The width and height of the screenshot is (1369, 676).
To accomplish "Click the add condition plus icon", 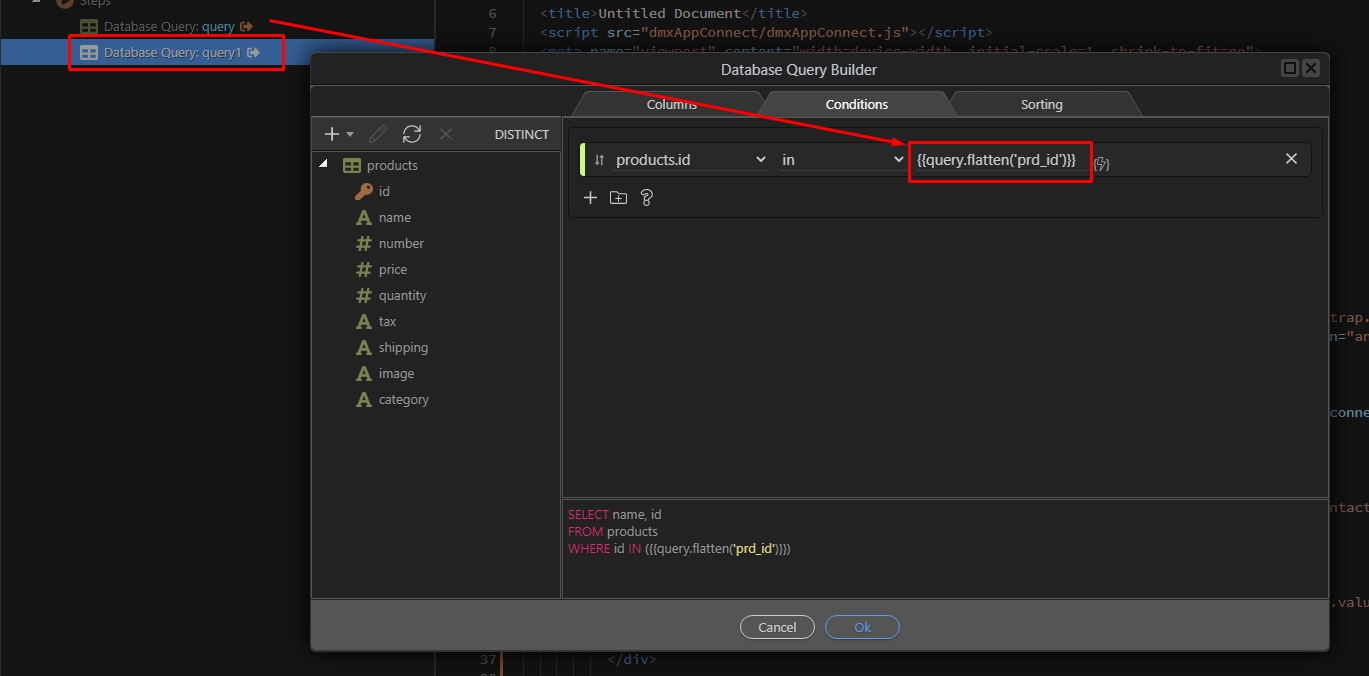I will point(590,198).
